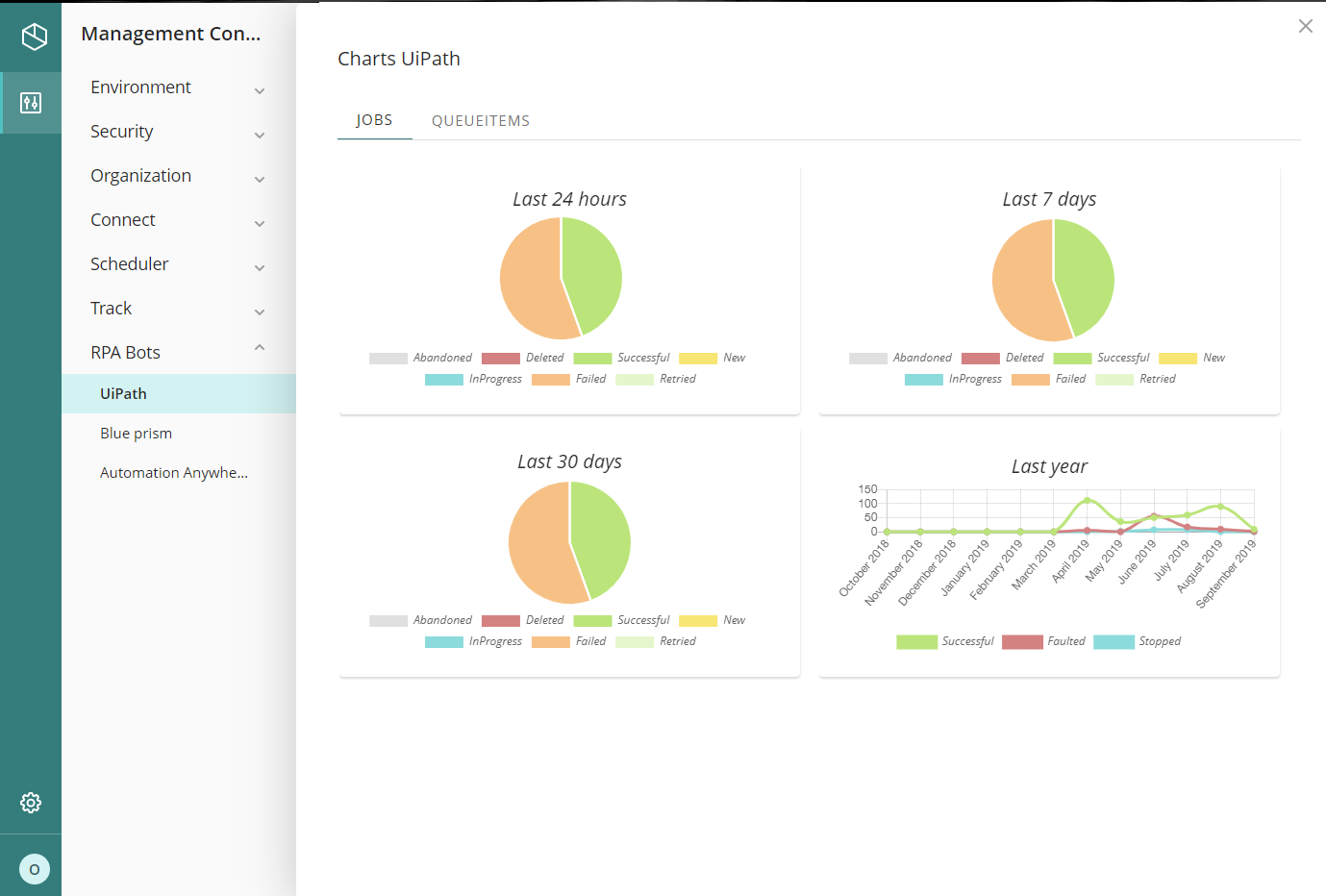The height and width of the screenshot is (896, 1326).
Task: Toggle Successful legend in Last year chart
Action: (x=945, y=641)
